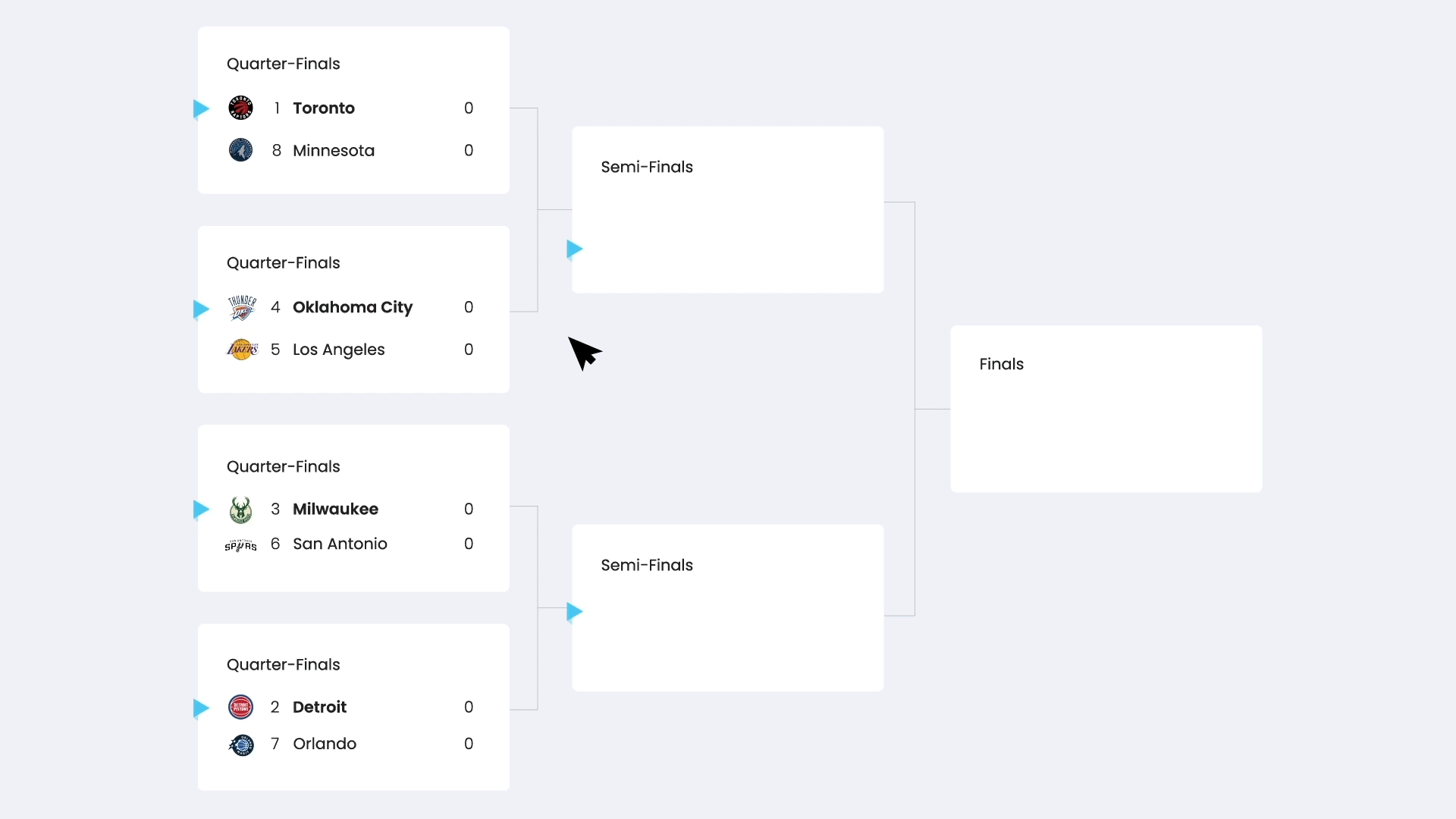The image size is (1456, 819).
Task: Click Minnesota's score value
Action: [x=469, y=150]
